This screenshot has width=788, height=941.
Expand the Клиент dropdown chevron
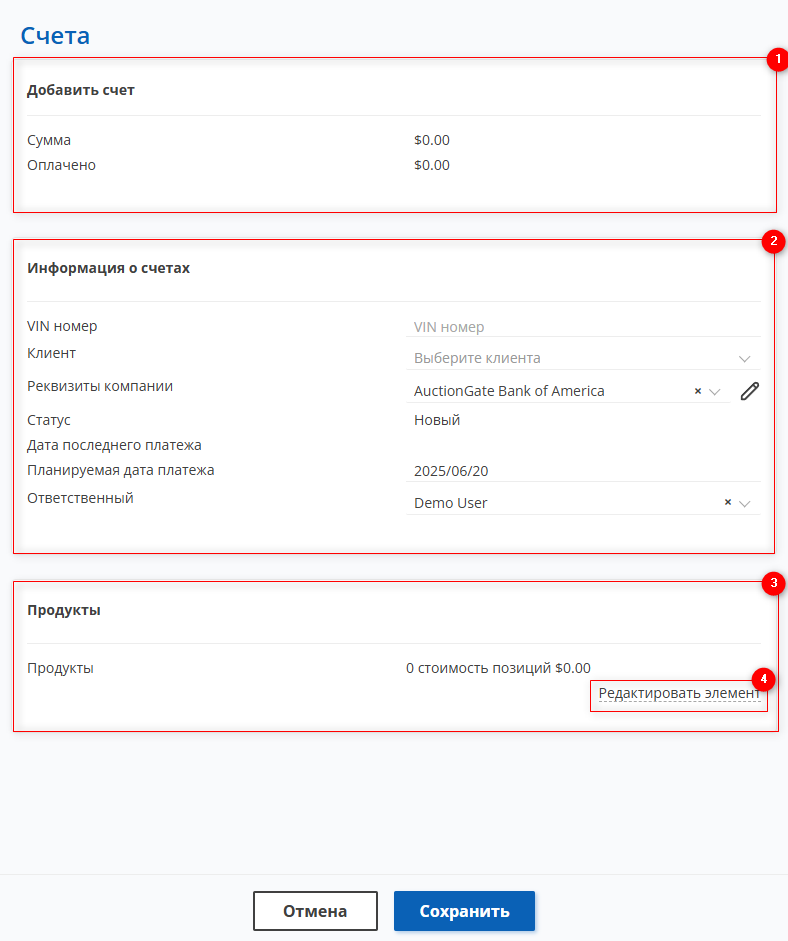click(x=744, y=359)
